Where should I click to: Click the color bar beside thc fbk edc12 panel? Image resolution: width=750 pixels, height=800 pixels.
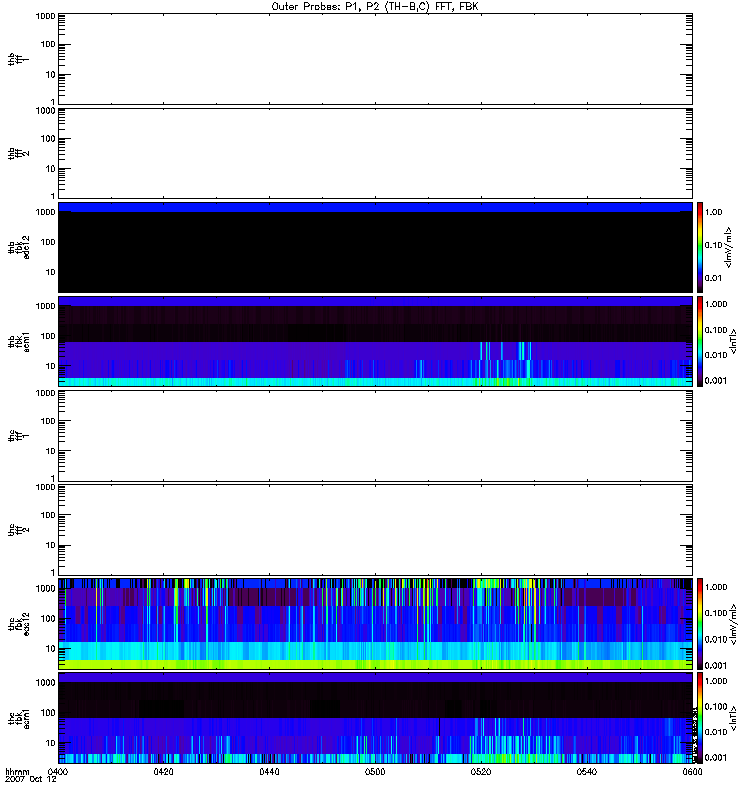[701, 623]
